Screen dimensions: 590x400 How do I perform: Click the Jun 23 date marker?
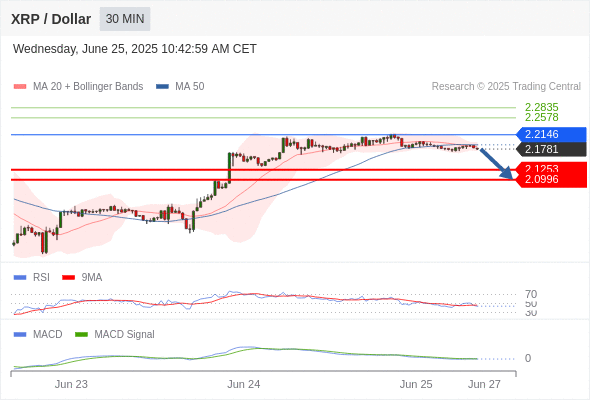[71, 384]
